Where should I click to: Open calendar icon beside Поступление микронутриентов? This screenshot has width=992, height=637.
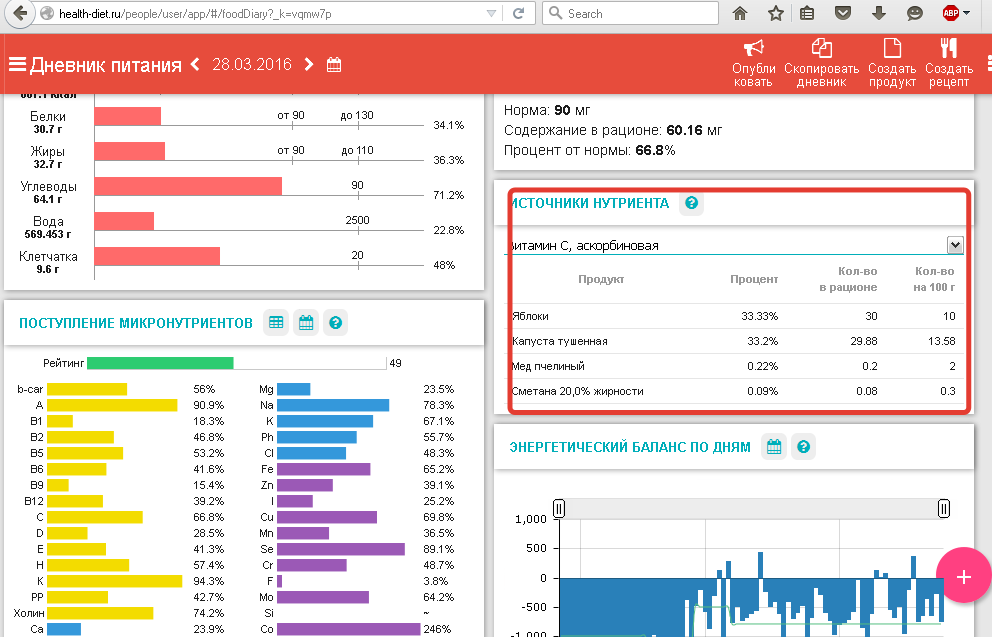(x=306, y=323)
